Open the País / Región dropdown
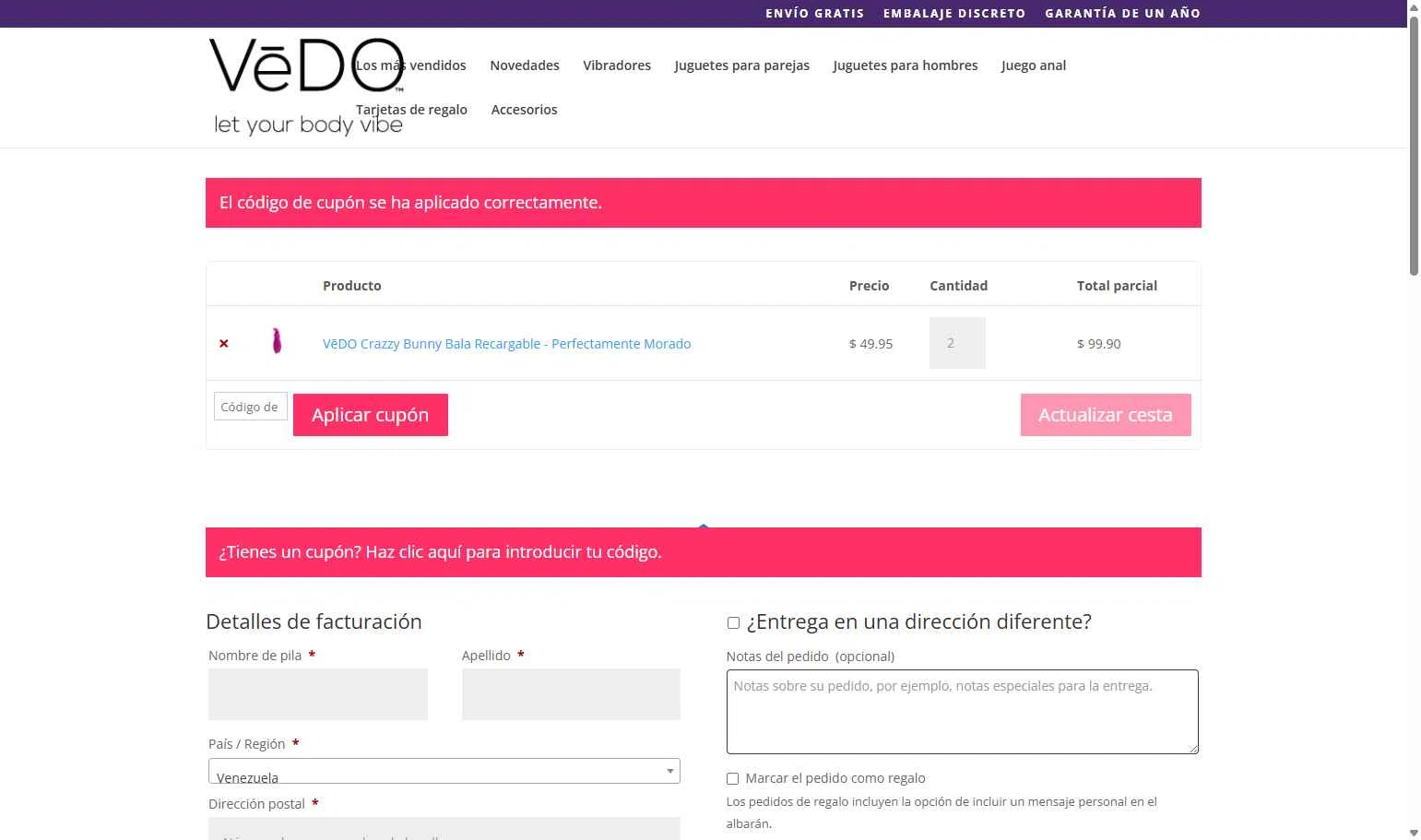Viewport: 1421px width, 840px height. coord(444,771)
